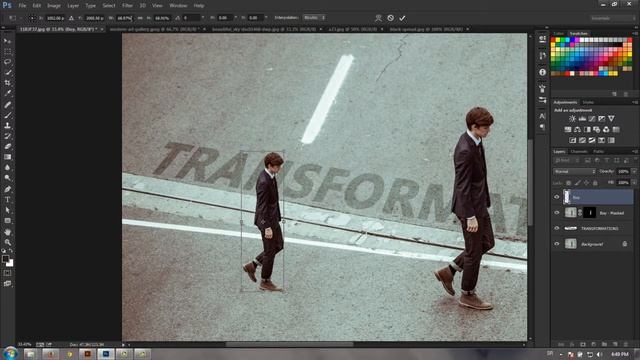Select the Rectangular Marquee tool

coord(7,52)
